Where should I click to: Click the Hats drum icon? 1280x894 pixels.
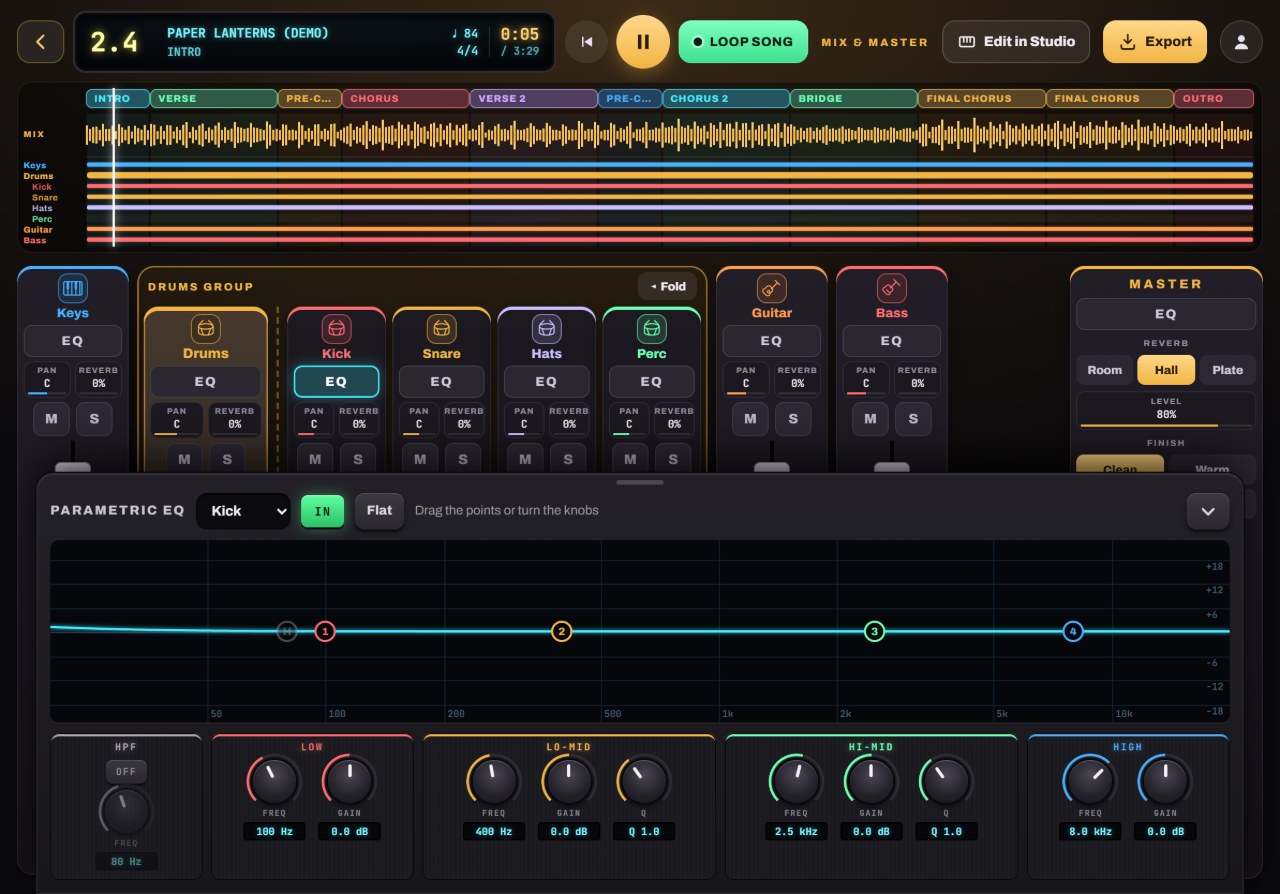pos(546,329)
